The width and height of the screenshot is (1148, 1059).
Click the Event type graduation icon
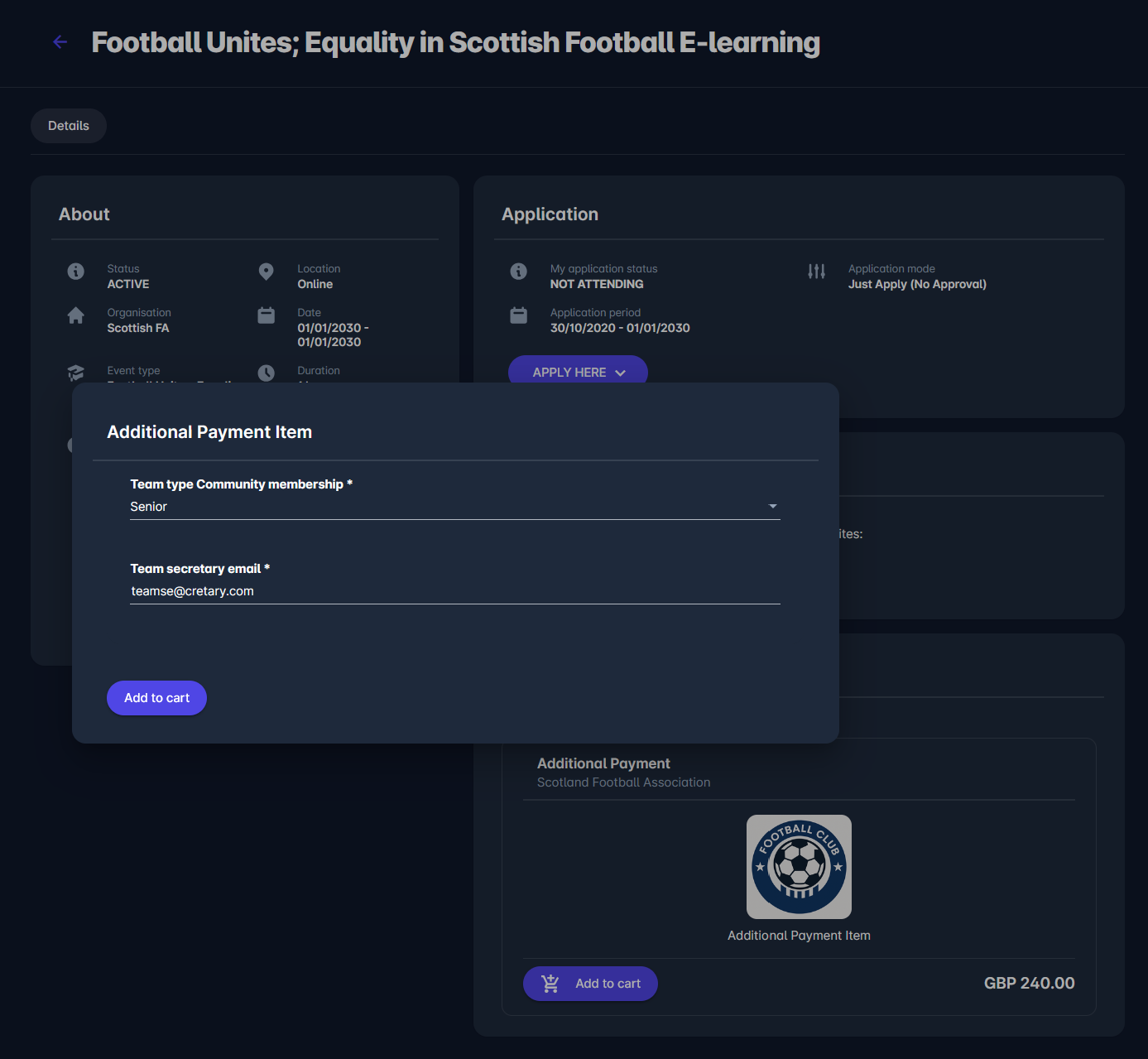[x=75, y=373]
